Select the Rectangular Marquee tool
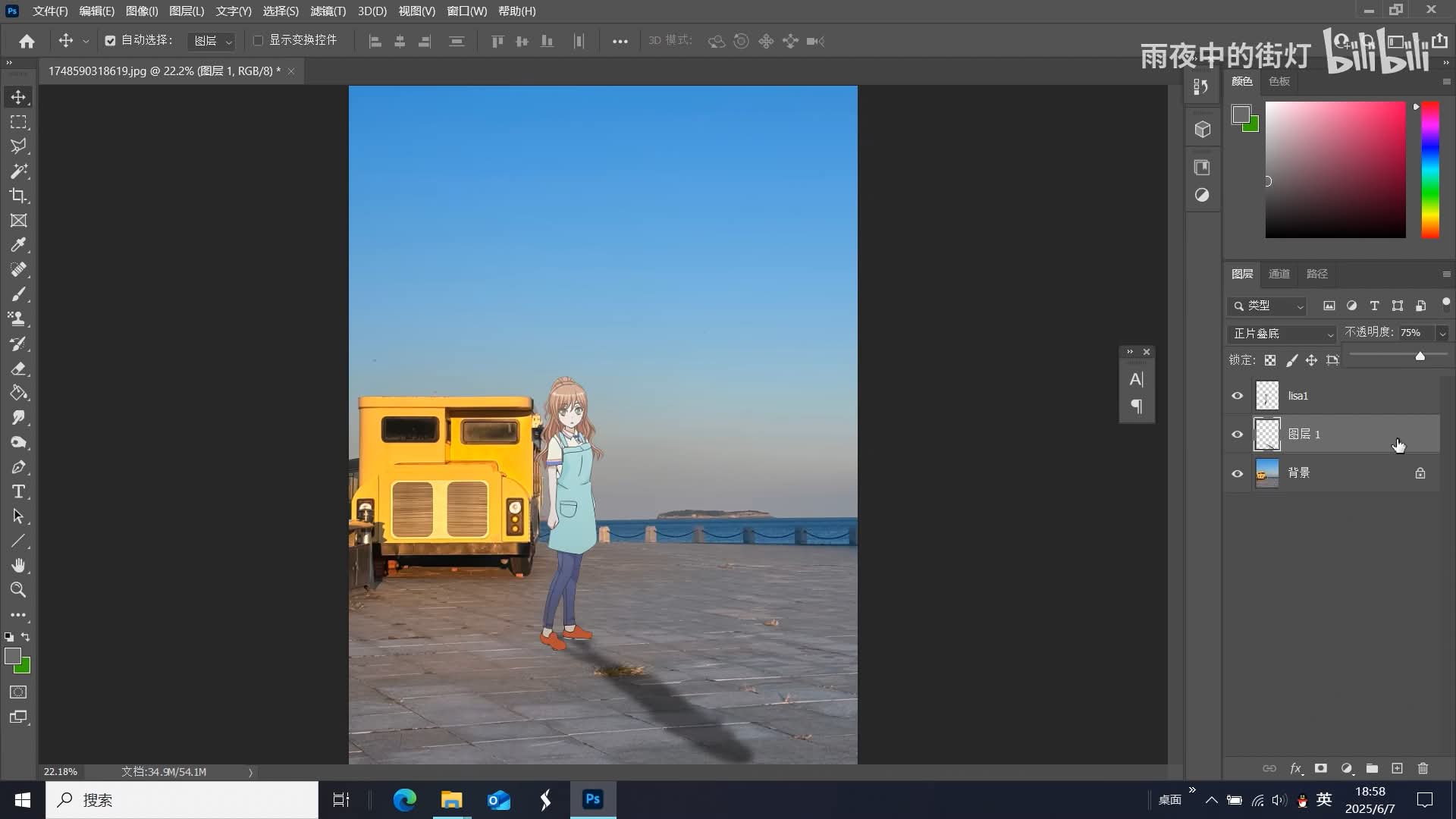Image resolution: width=1456 pixels, height=819 pixels. click(x=18, y=122)
